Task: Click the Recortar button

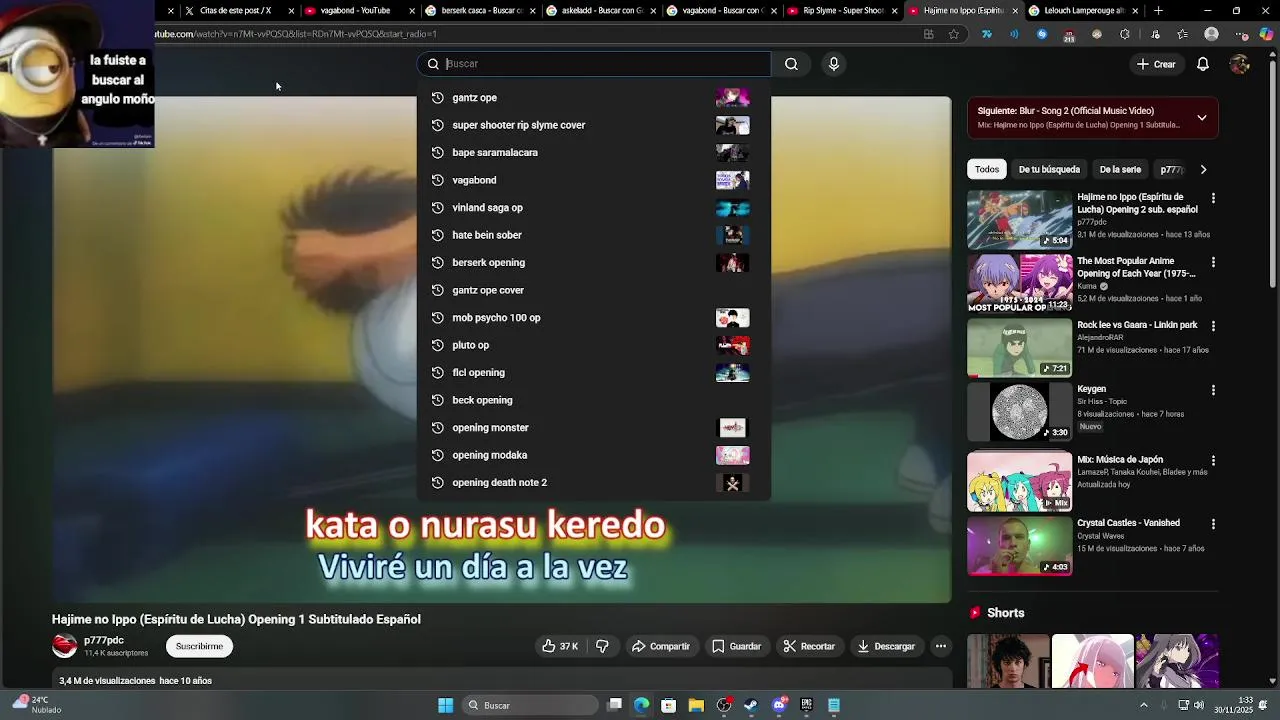Action: (808, 646)
